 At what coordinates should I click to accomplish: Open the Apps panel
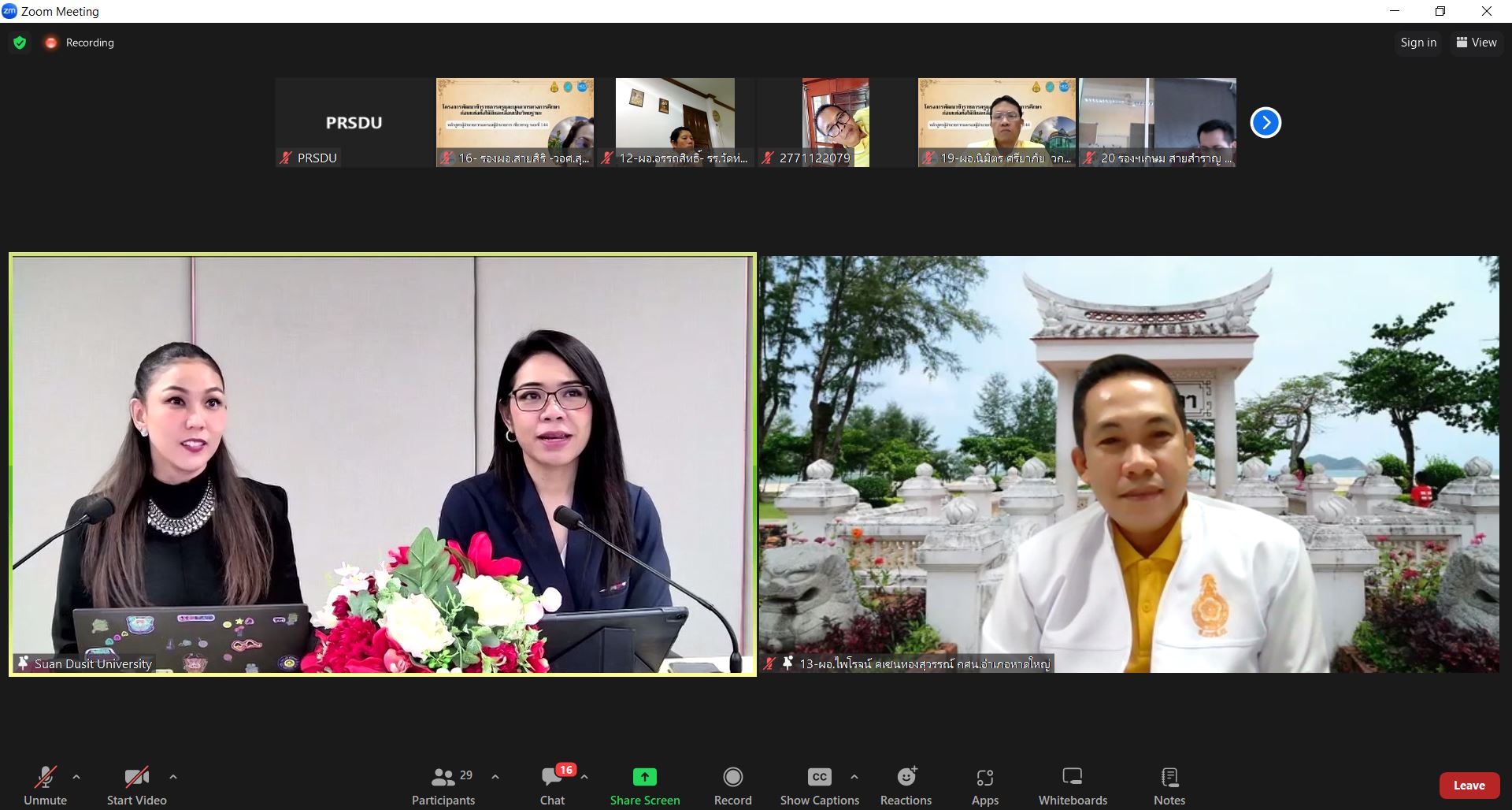point(984,786)
